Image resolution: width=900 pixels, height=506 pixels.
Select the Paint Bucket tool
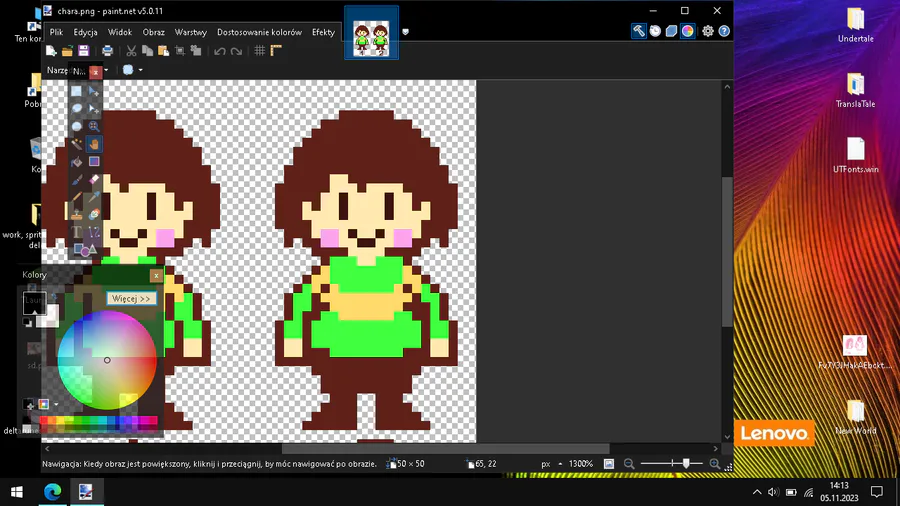76,162
